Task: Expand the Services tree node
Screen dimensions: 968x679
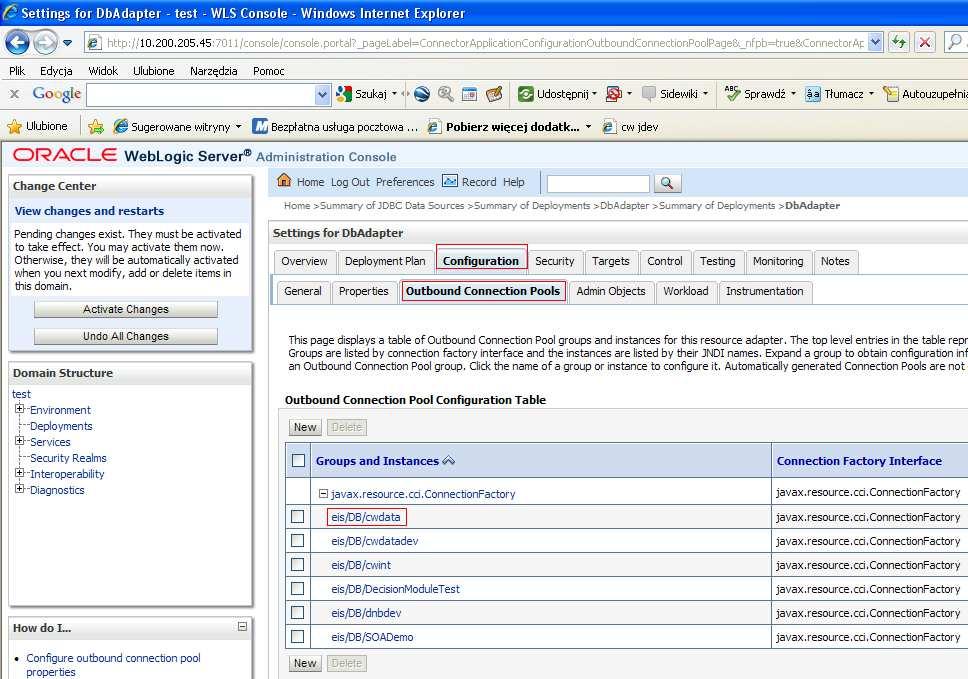Action: [x=20, y=441]
